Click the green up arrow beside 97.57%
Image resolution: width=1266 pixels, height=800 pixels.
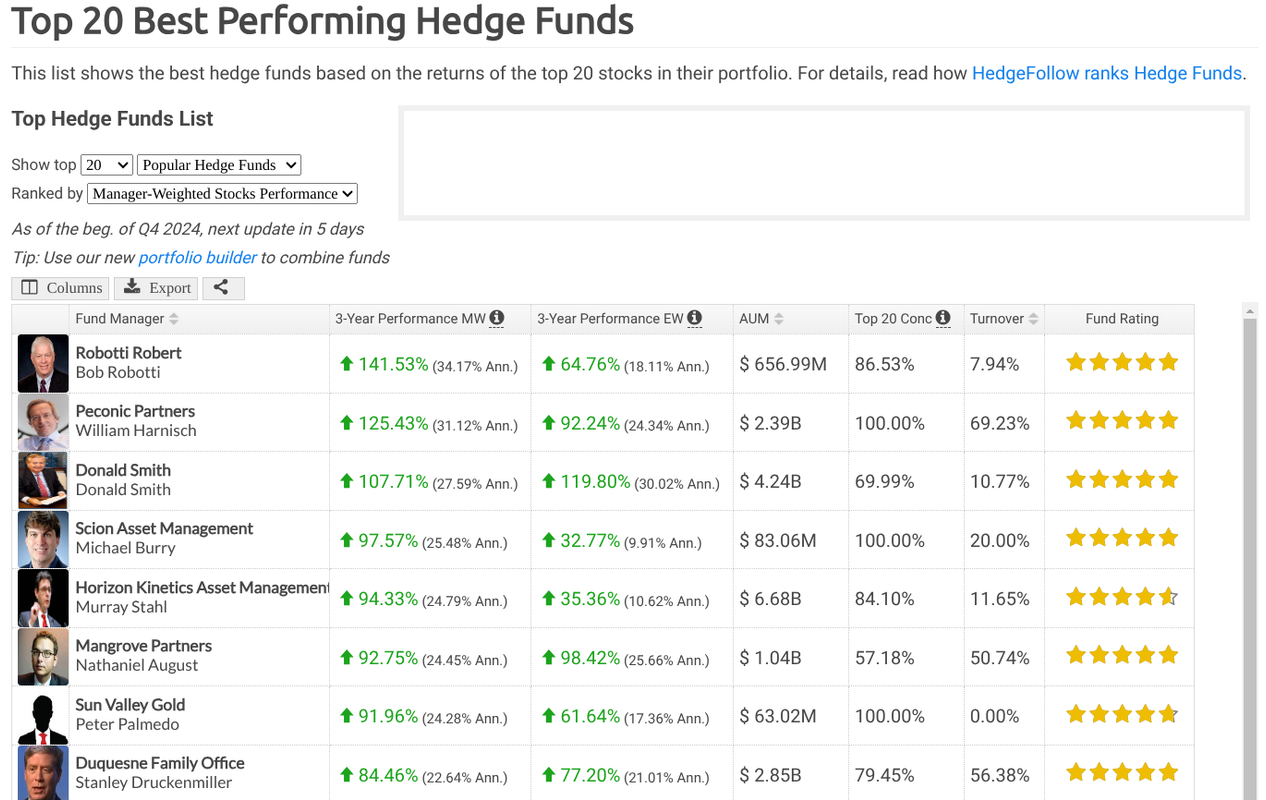346,540
